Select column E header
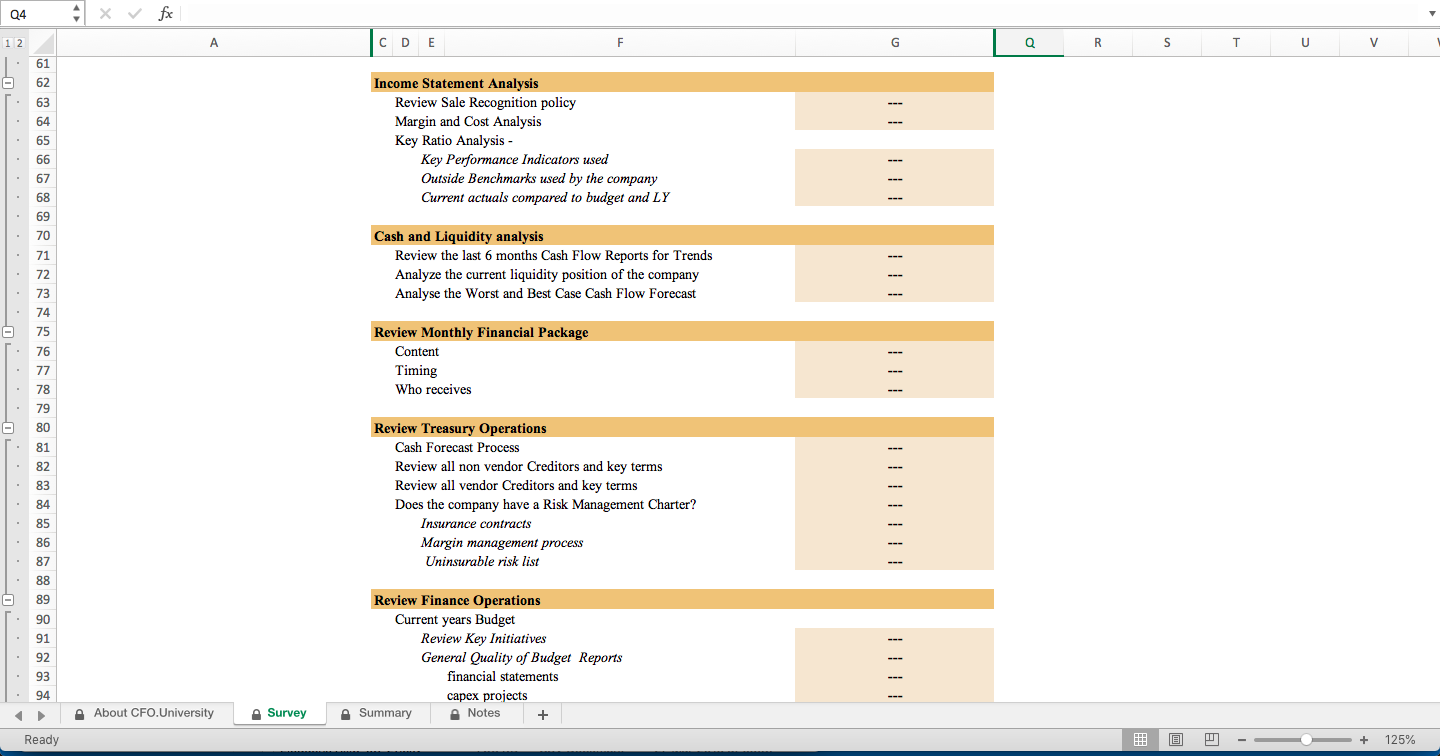Screen dimensions: 1440x756 [431, 42]
